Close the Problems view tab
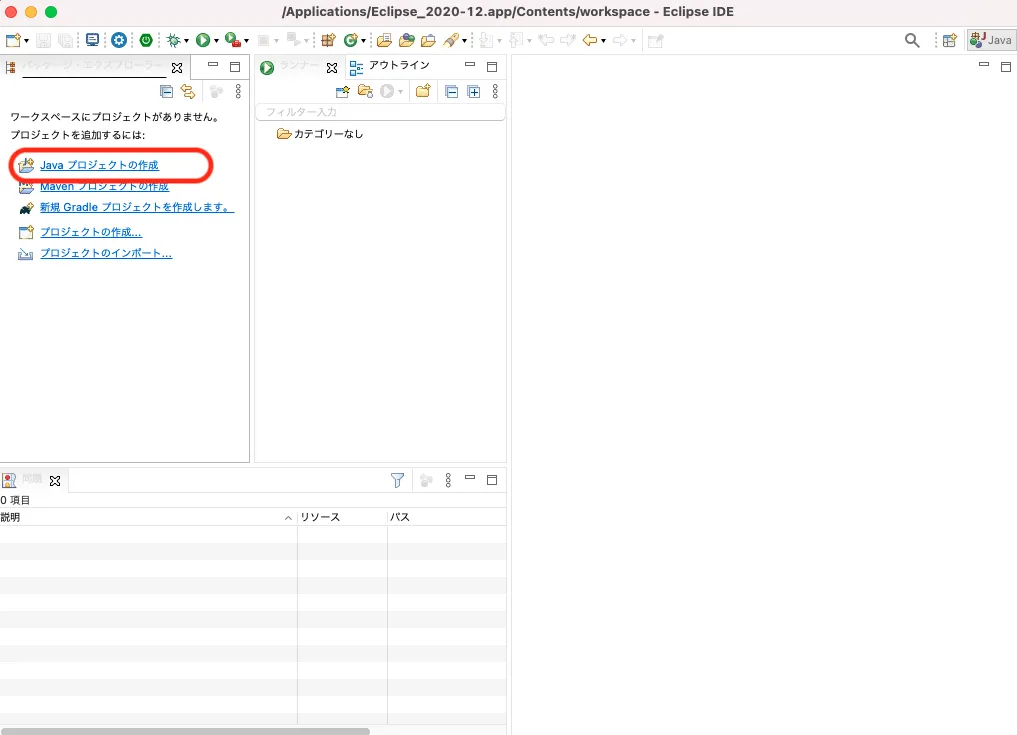The image size is (1017, 735). (55, 481)
